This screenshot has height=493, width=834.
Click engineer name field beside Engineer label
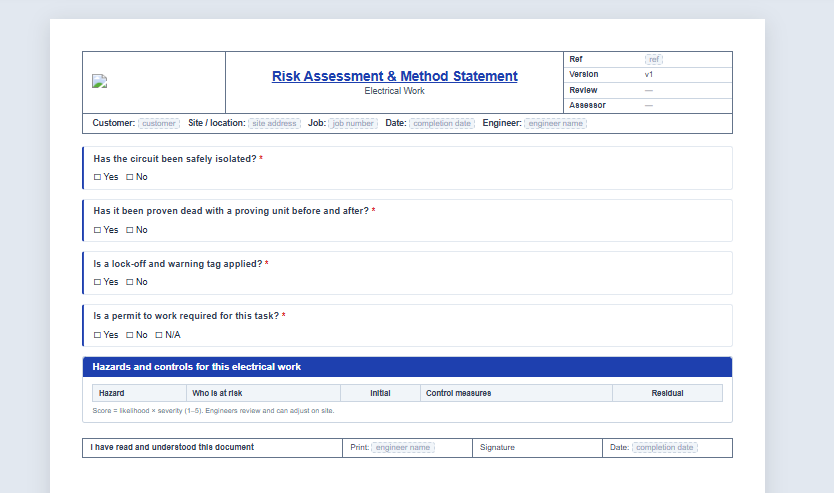(556, 123)
